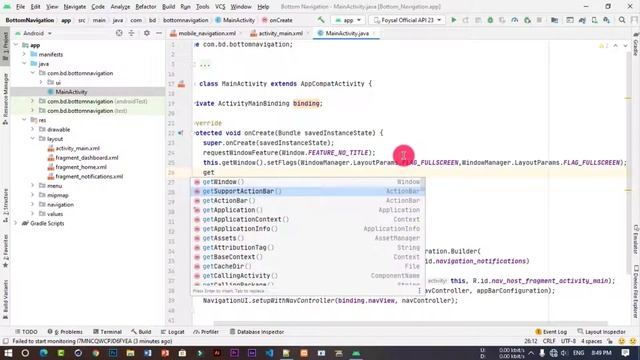This screenshot has height=360, width=640.
Task: Expand the navigation folder
Action: (x=33, y=204)
